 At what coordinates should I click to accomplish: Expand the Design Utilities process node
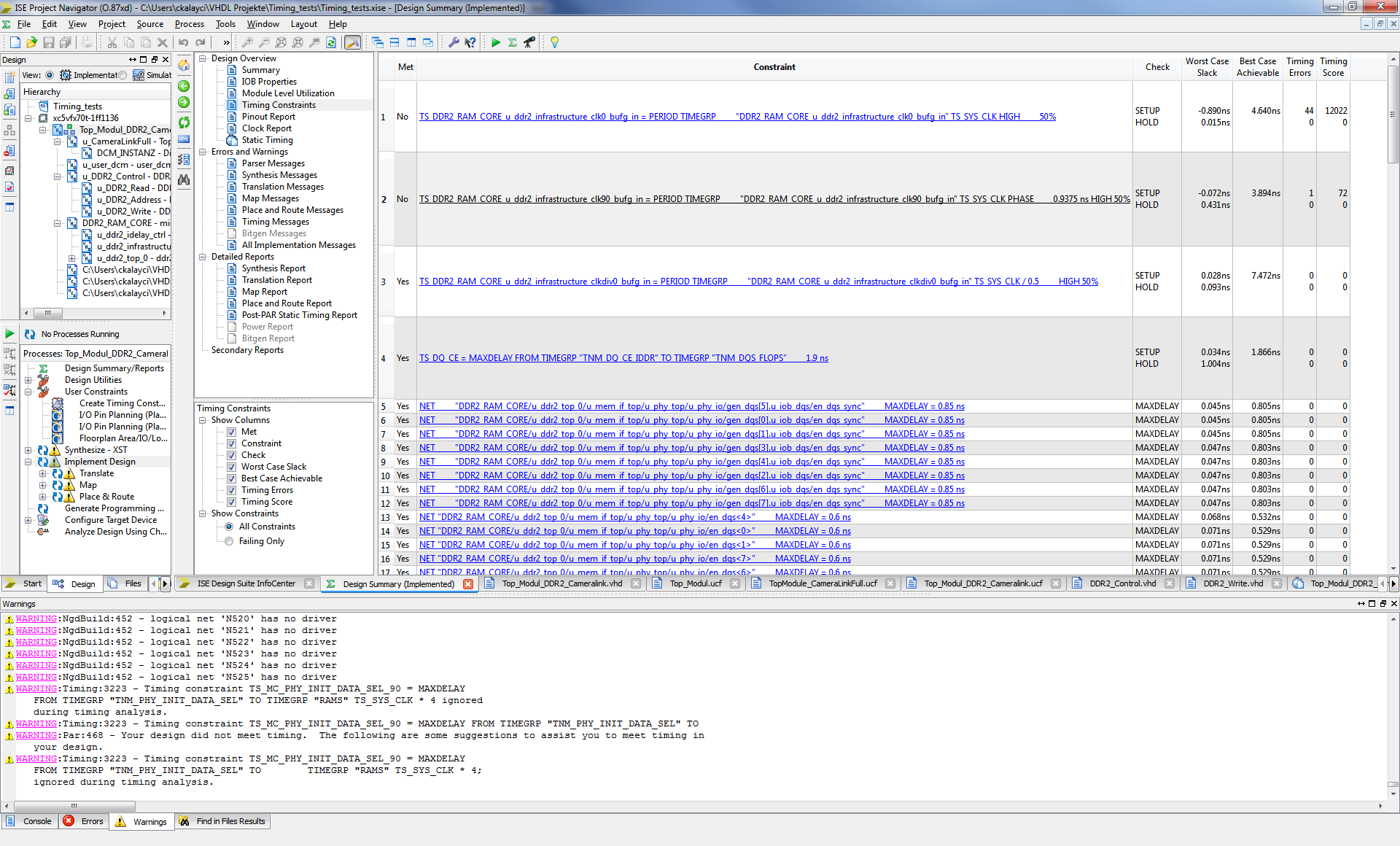(x=28, y=380)
